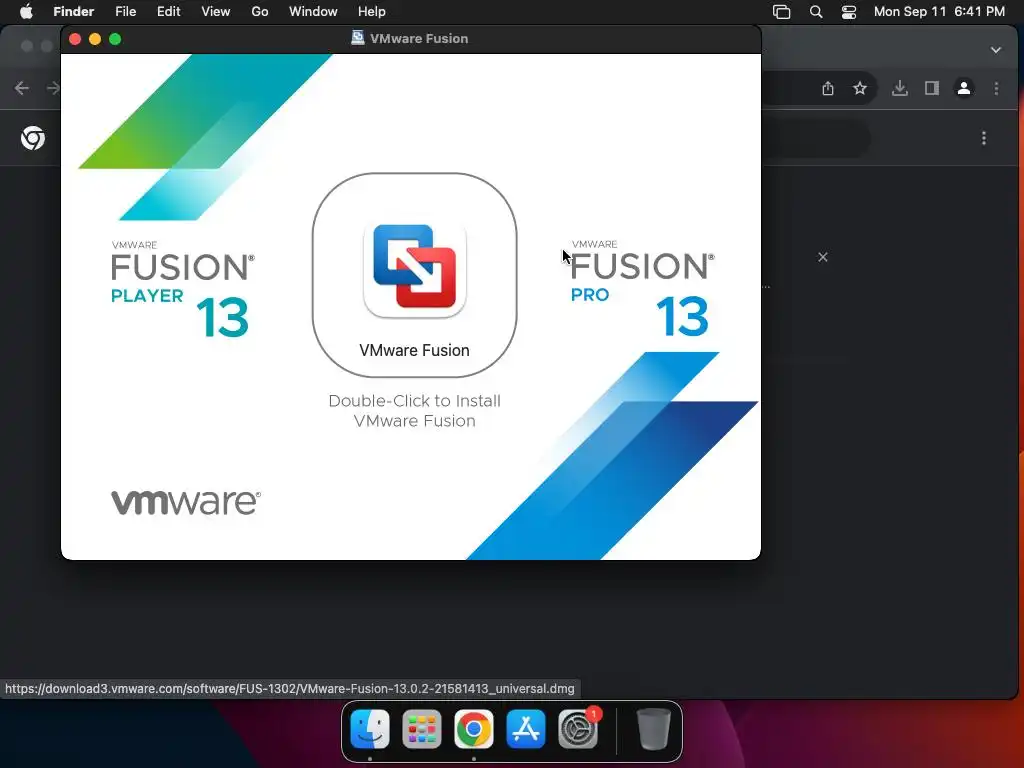Screen dimensions: 1024x768
Task: Open Google Chrome from the Dock
Action: (474, 729)
